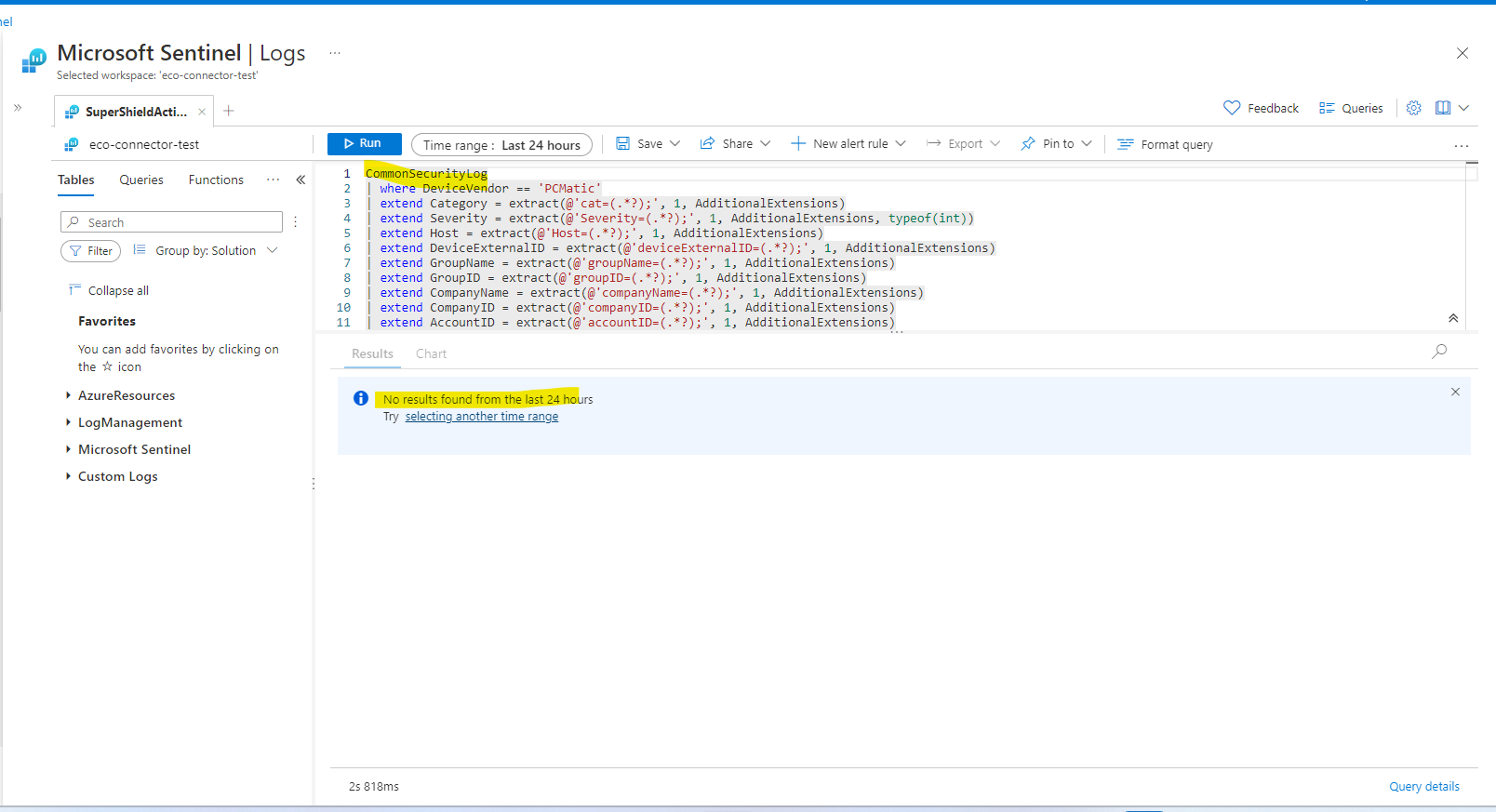This screenshot has height=812, width=1496.
Task: Click the Export arrow icon
Action: tap(933, 143)
